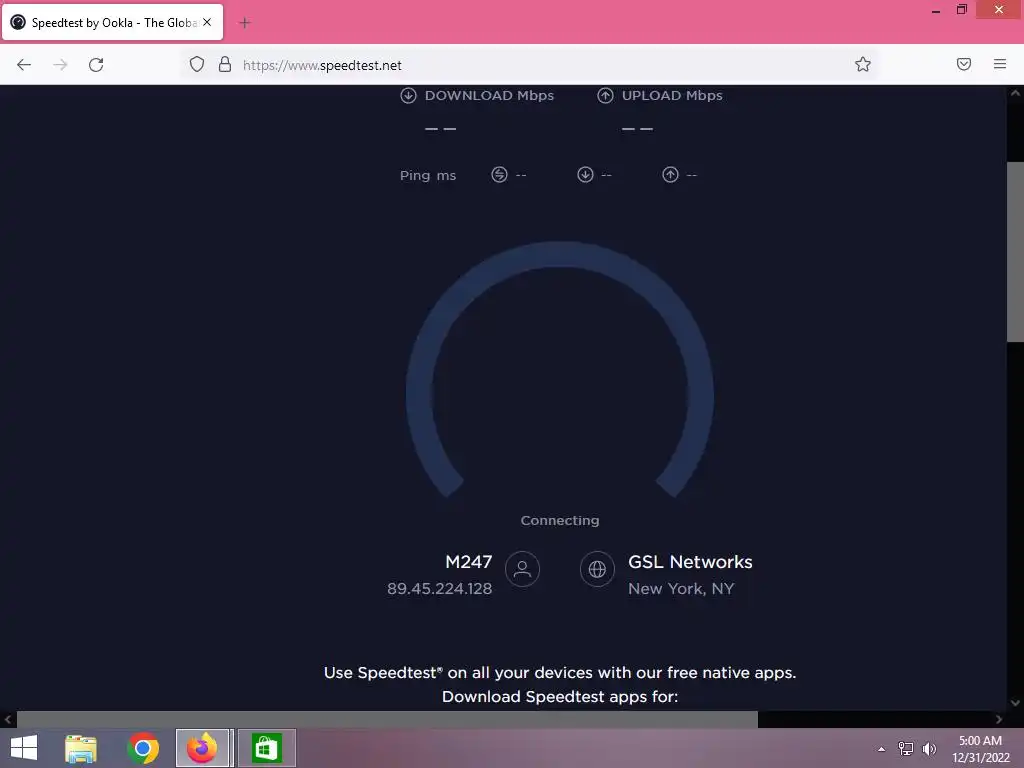Open the Firefox hamburger menu
This screenshot has height=768, width=1024.
[1000, 64]
